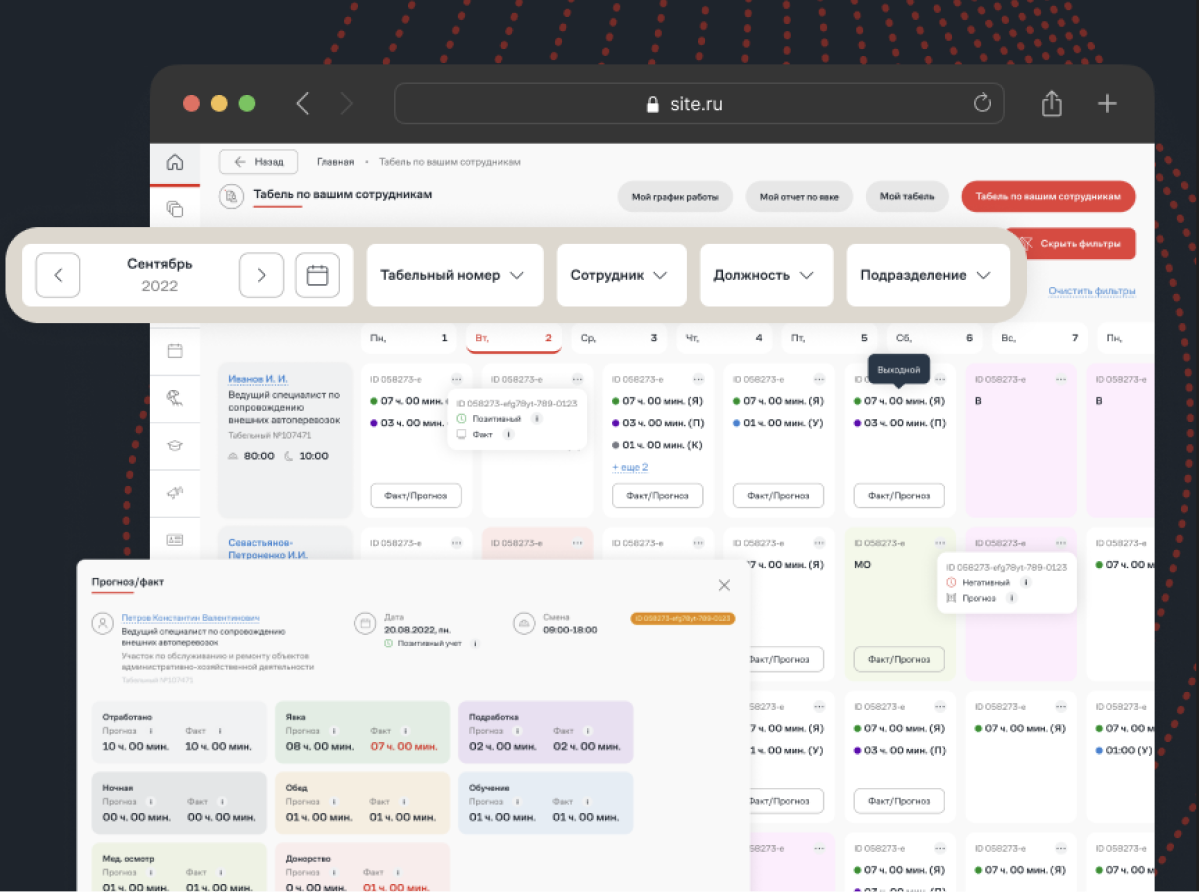1200x892 pixels.
Task: Open a new browser tab with plus
Action: point(1107,104)
